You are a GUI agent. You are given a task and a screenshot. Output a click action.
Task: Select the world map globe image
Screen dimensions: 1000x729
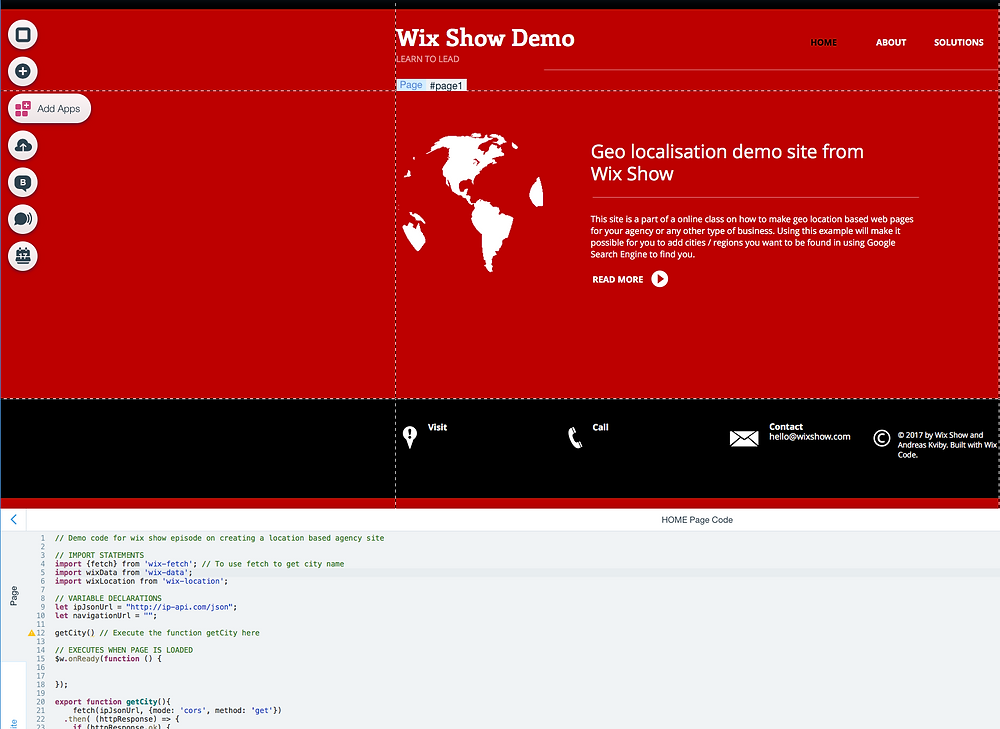point(473,202)
